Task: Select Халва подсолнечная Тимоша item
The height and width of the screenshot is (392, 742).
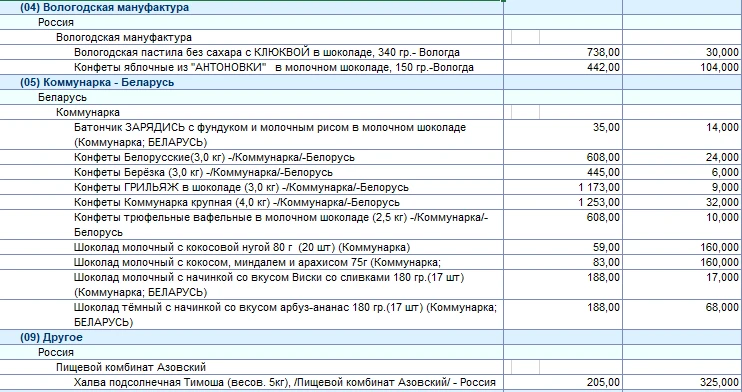Action: [x=285, y=383]
